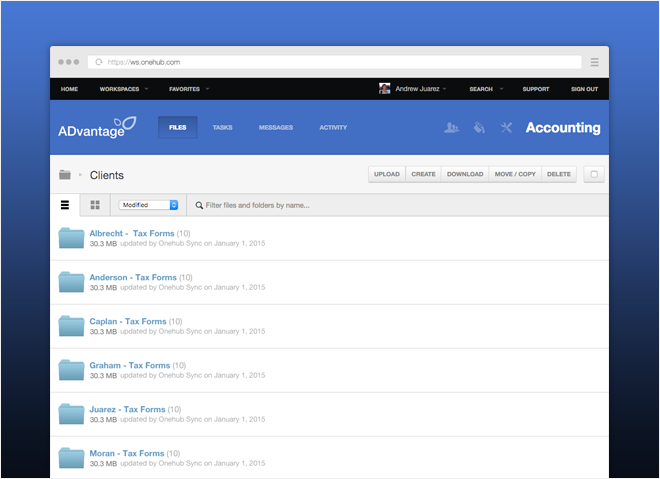Click the ADvantage logo

click(97, 128)
